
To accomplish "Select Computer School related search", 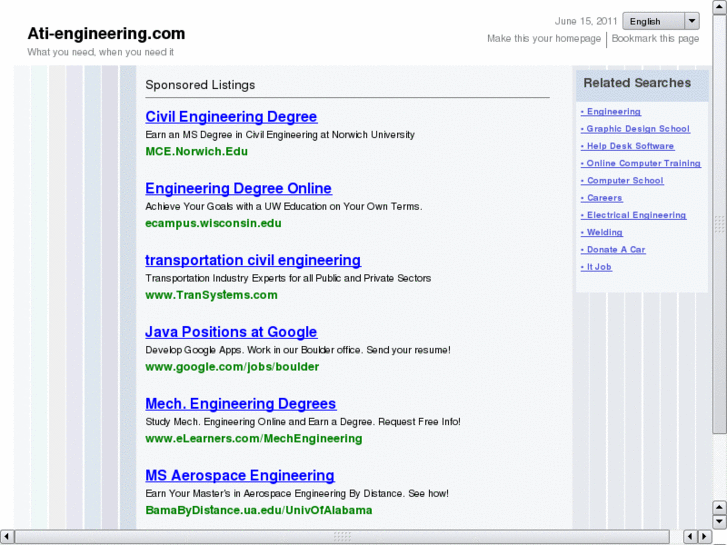I will pos(622,180).
